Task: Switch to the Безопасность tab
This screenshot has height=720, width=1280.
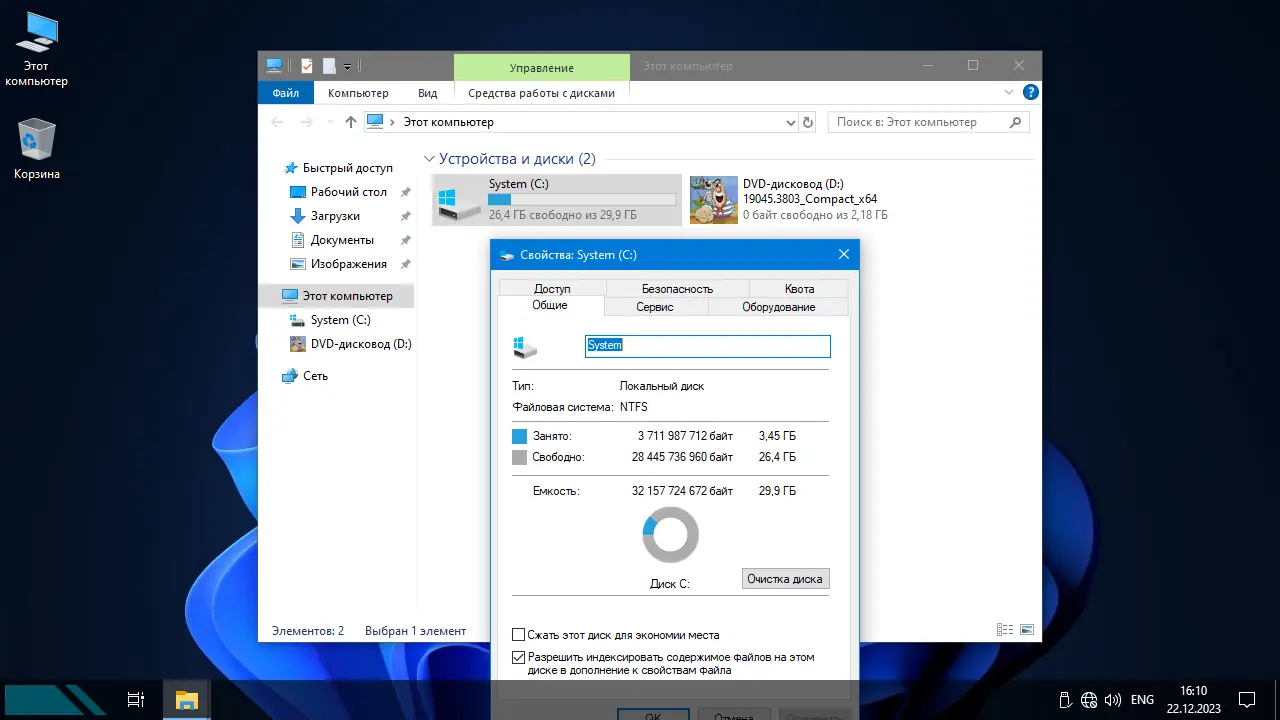Action: point(677,288)
